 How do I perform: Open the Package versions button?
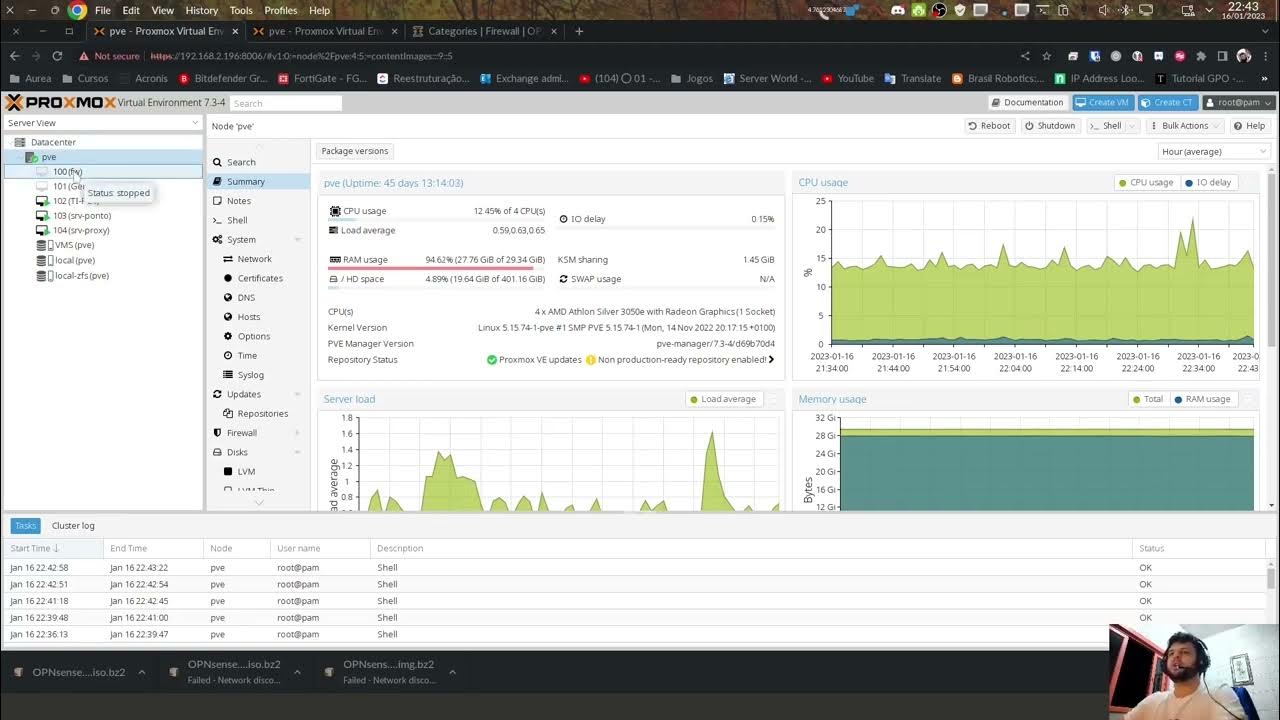(354, 151)
